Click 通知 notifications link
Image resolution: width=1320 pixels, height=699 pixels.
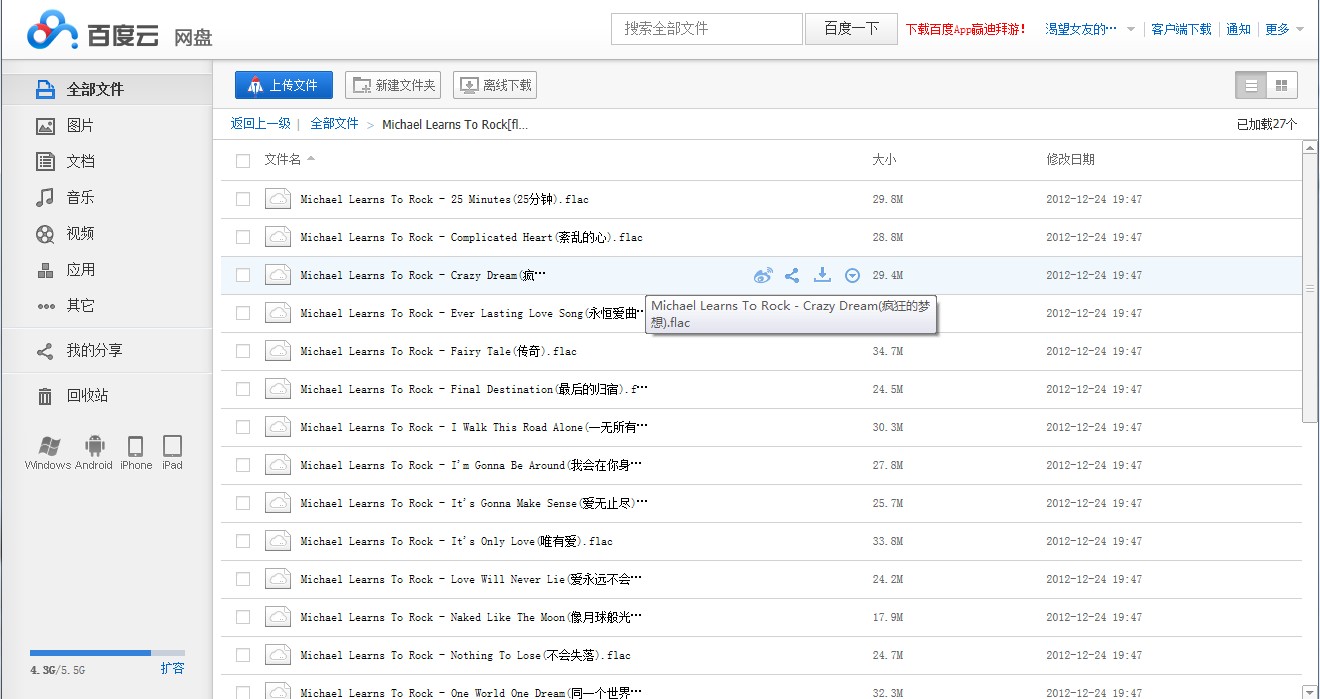[1239, 29]
